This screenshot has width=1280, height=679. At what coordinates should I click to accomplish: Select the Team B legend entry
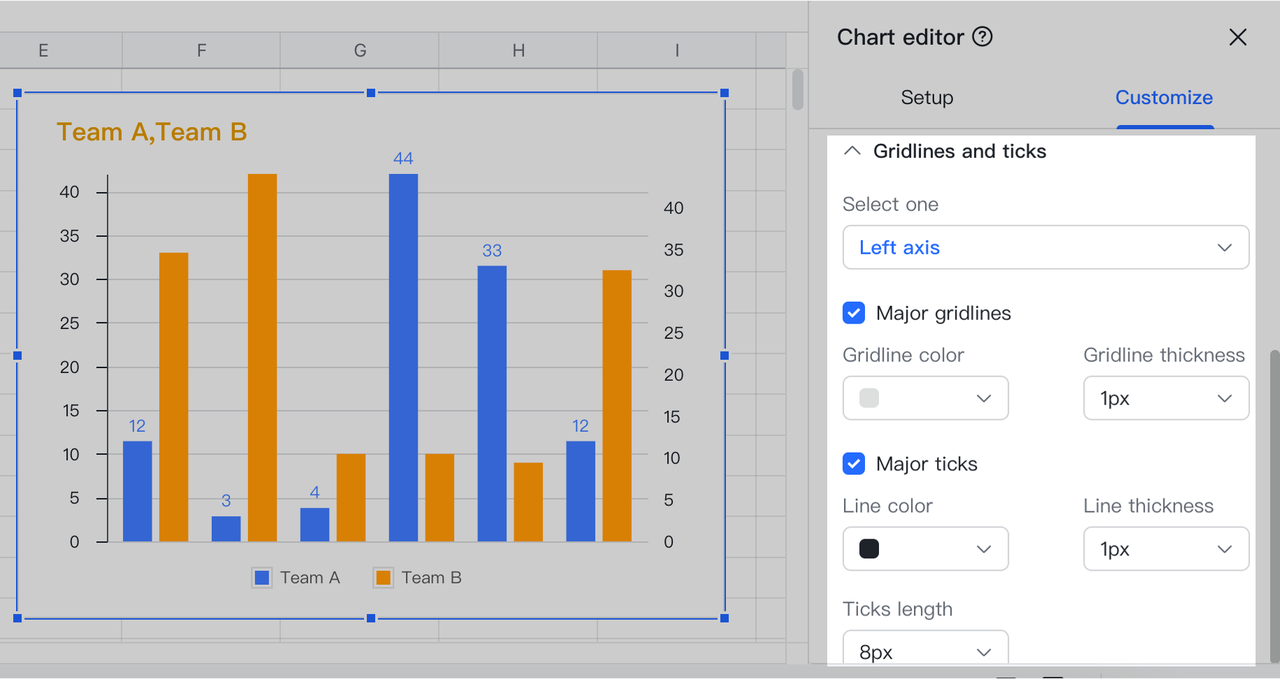[417, 577]
